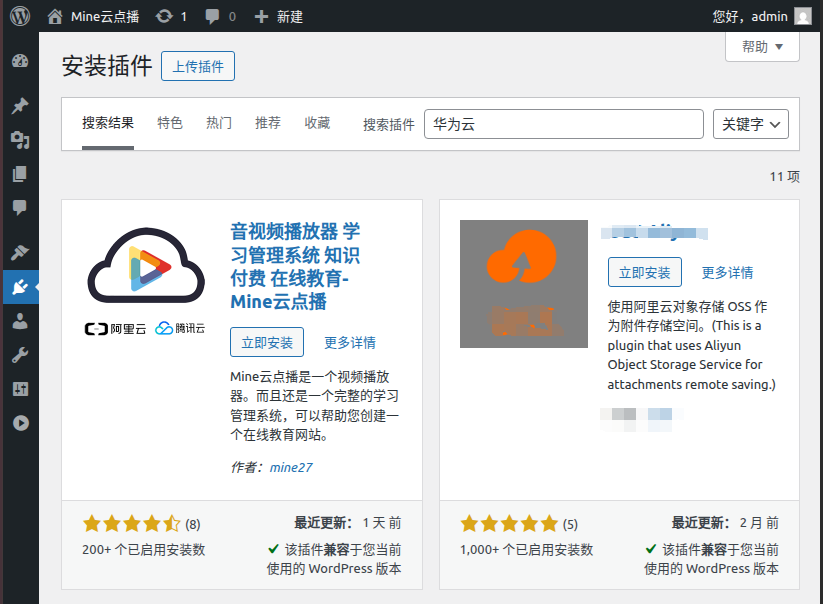Open pending updates icon in admin bar
Viewport: 823px width, 604px height.
(164, 16)
